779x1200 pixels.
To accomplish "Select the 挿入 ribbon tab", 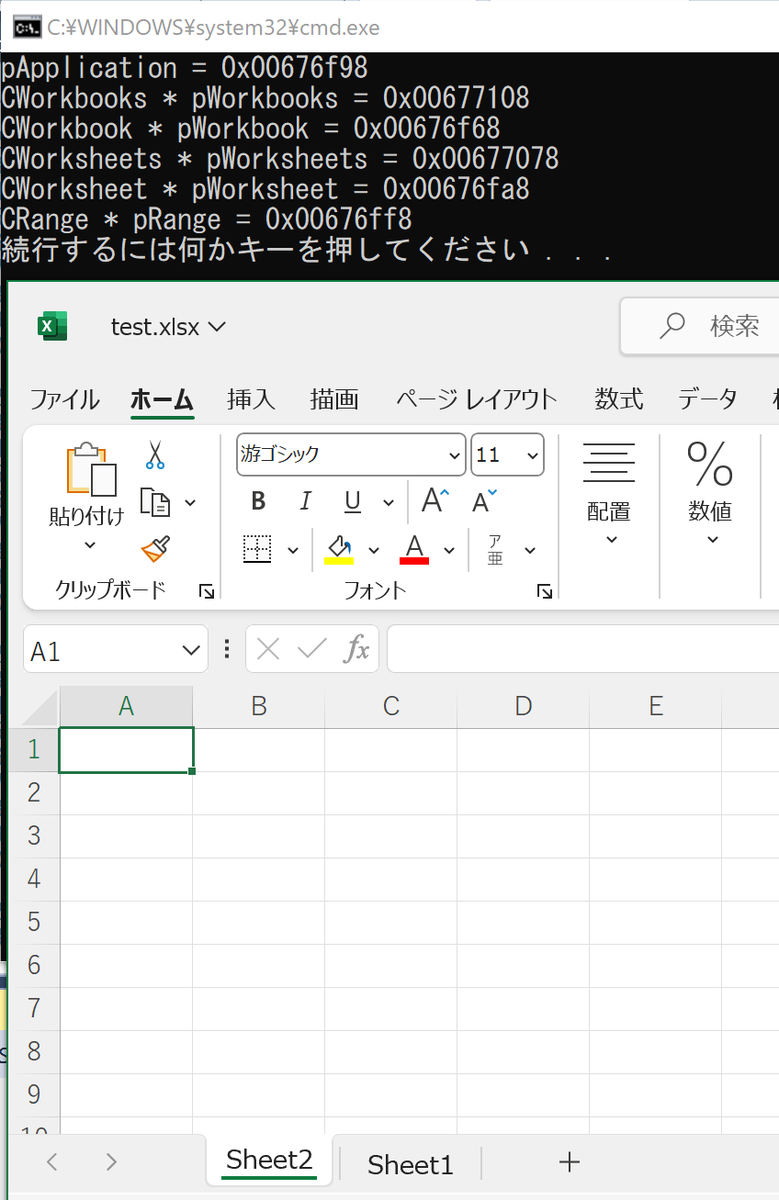I will tap(251, 399).
